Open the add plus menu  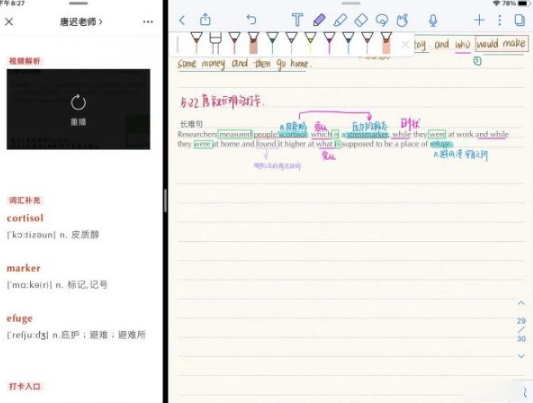coord(479,20)
